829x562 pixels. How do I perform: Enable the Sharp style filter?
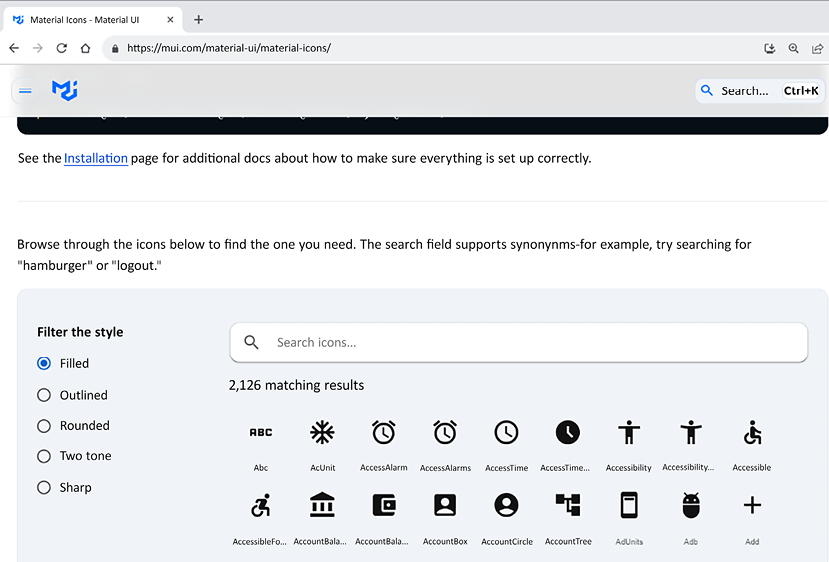pos(44,488)
